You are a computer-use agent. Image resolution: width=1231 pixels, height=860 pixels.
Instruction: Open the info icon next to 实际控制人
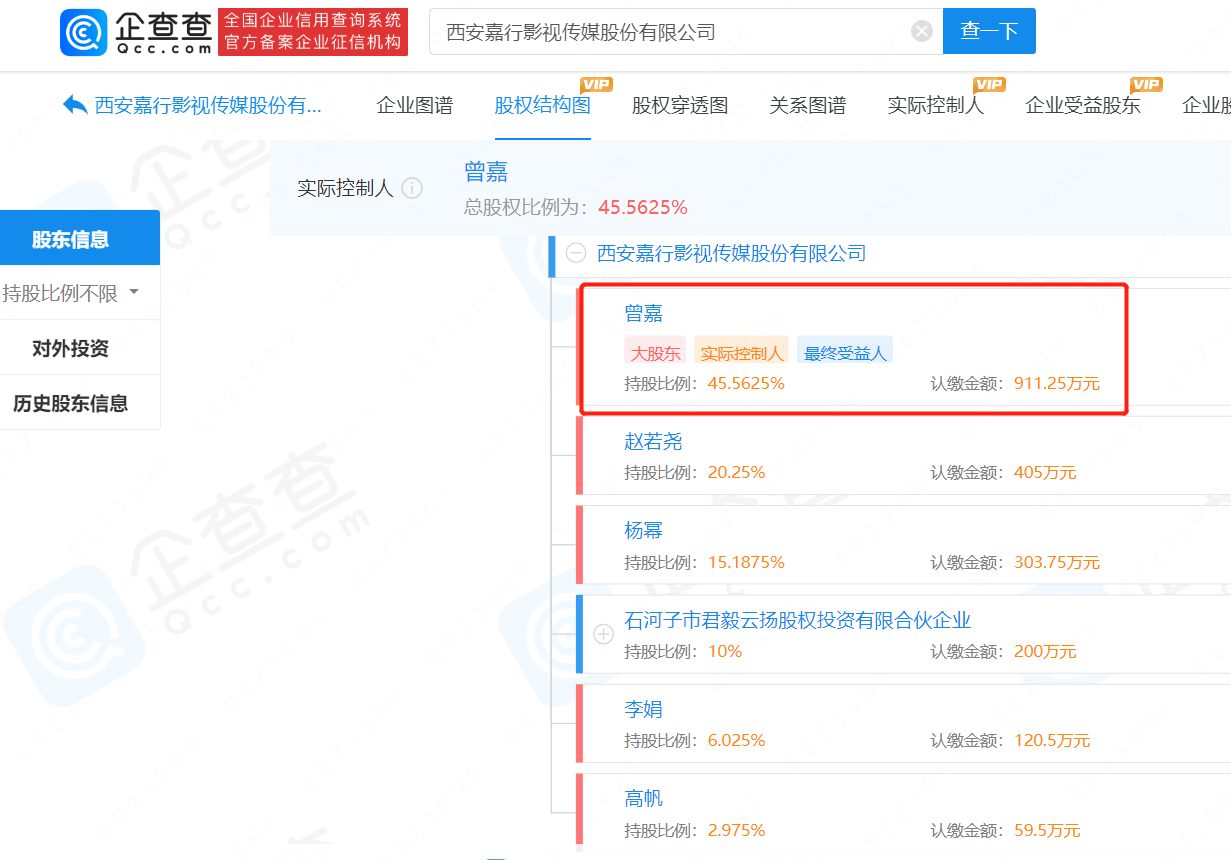411,188
